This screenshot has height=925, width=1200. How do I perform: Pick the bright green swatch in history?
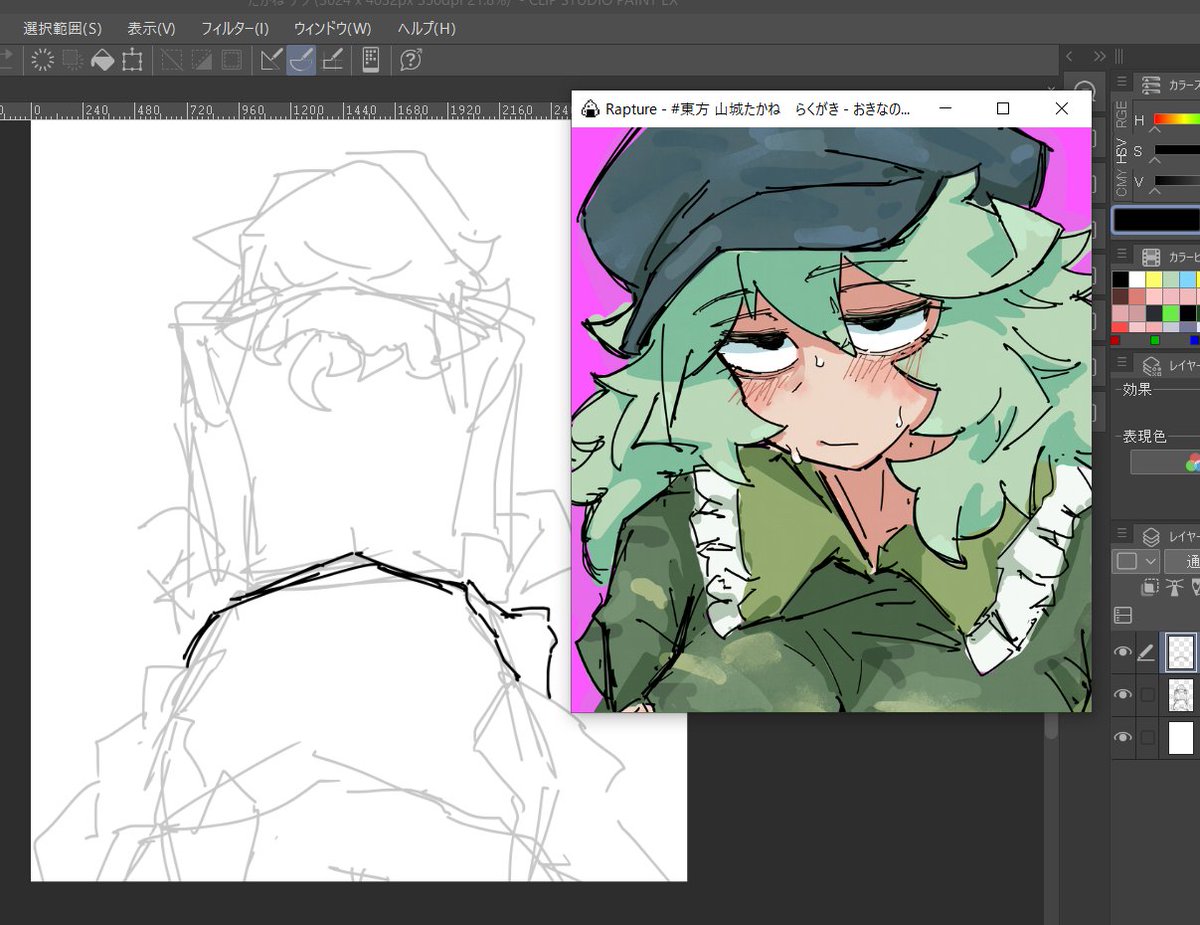tap(1171, 313)
